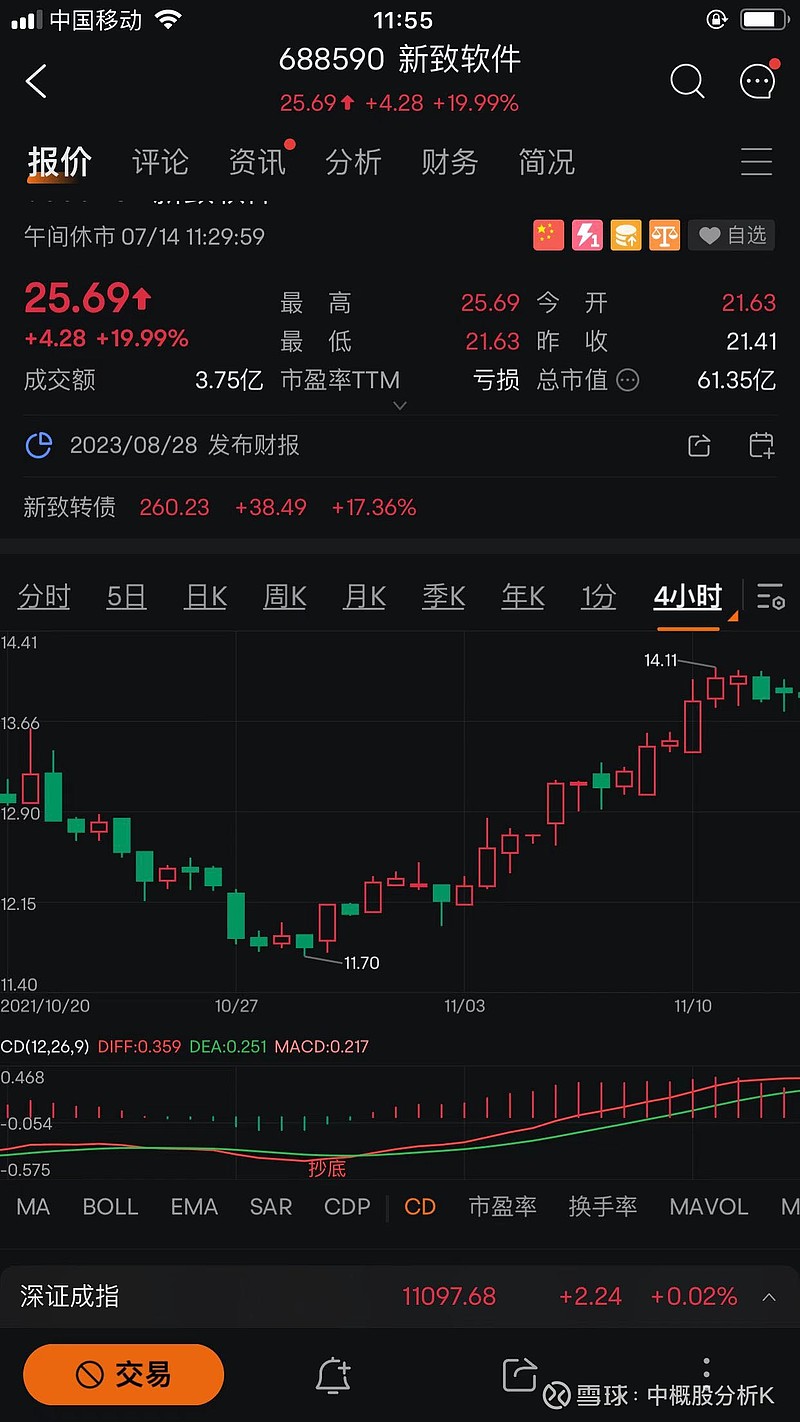The width and height of the screenshot is (800, 1422).
Task: Select 周K chart period
Action: point(285,597)
